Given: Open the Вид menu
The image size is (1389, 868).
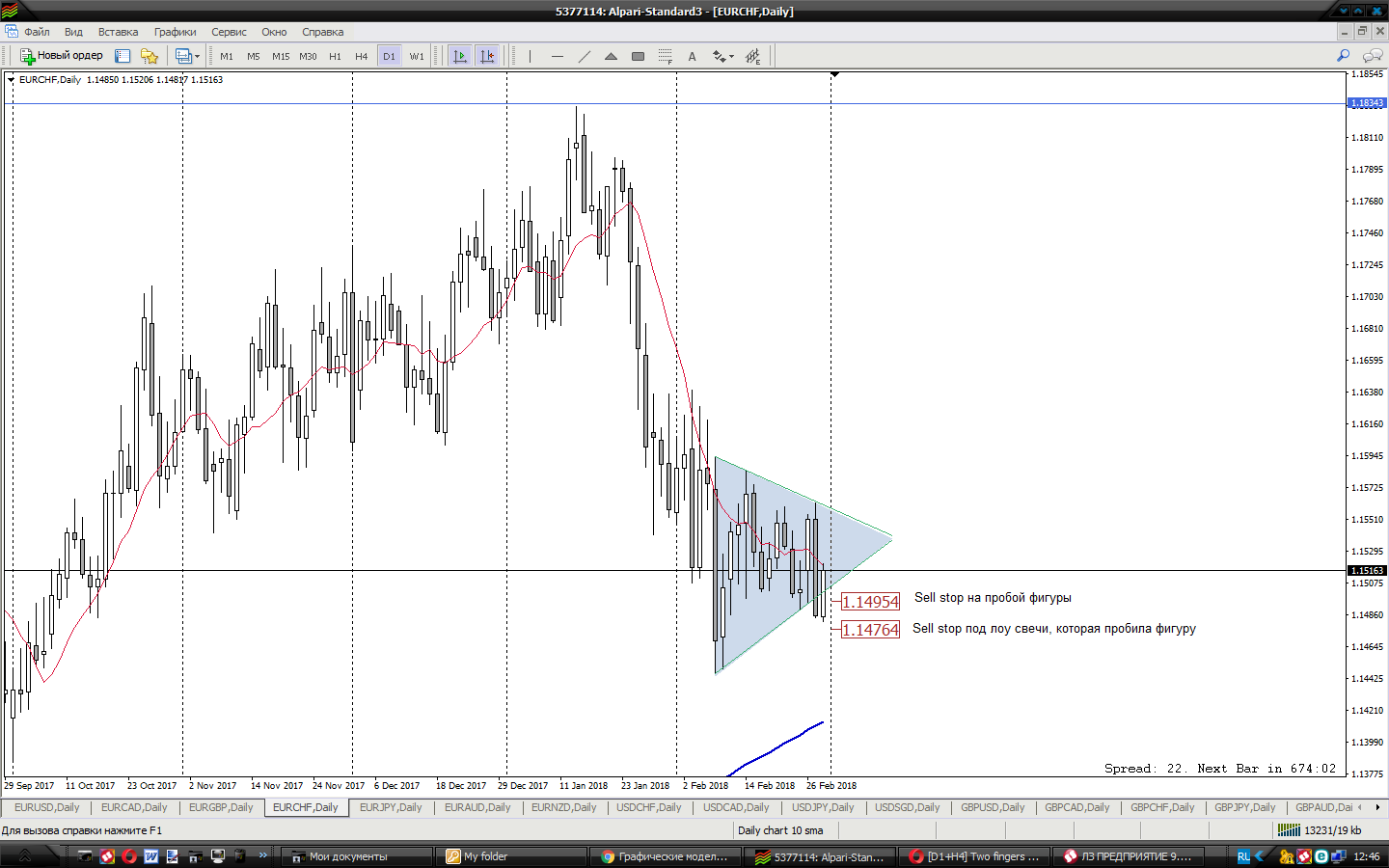Looking at the screenshot, I should [73, 32].
